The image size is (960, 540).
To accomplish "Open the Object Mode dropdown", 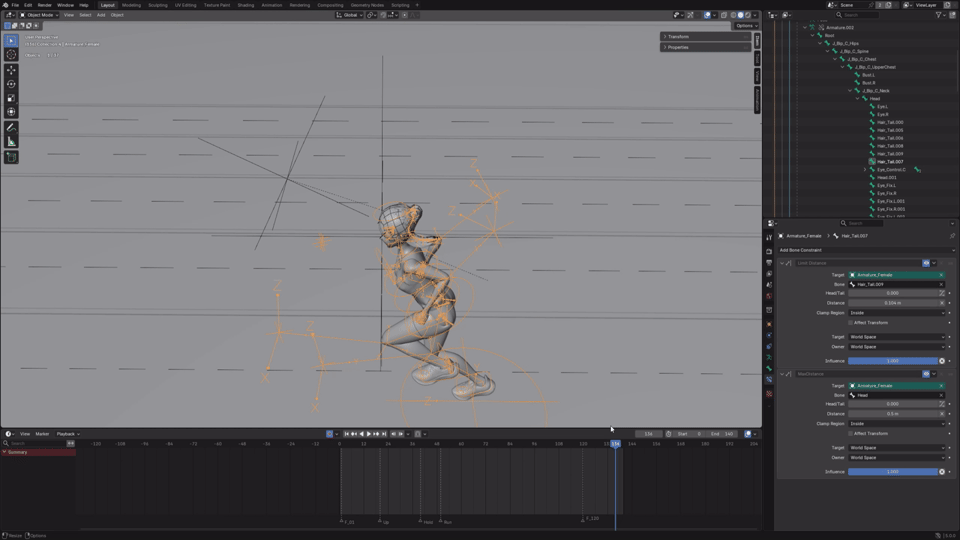I will tap(39, 15).
